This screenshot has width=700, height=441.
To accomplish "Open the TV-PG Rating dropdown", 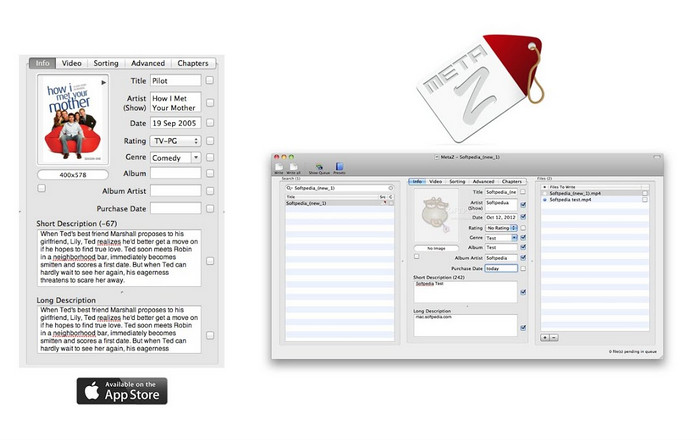I will pos(175,141).
